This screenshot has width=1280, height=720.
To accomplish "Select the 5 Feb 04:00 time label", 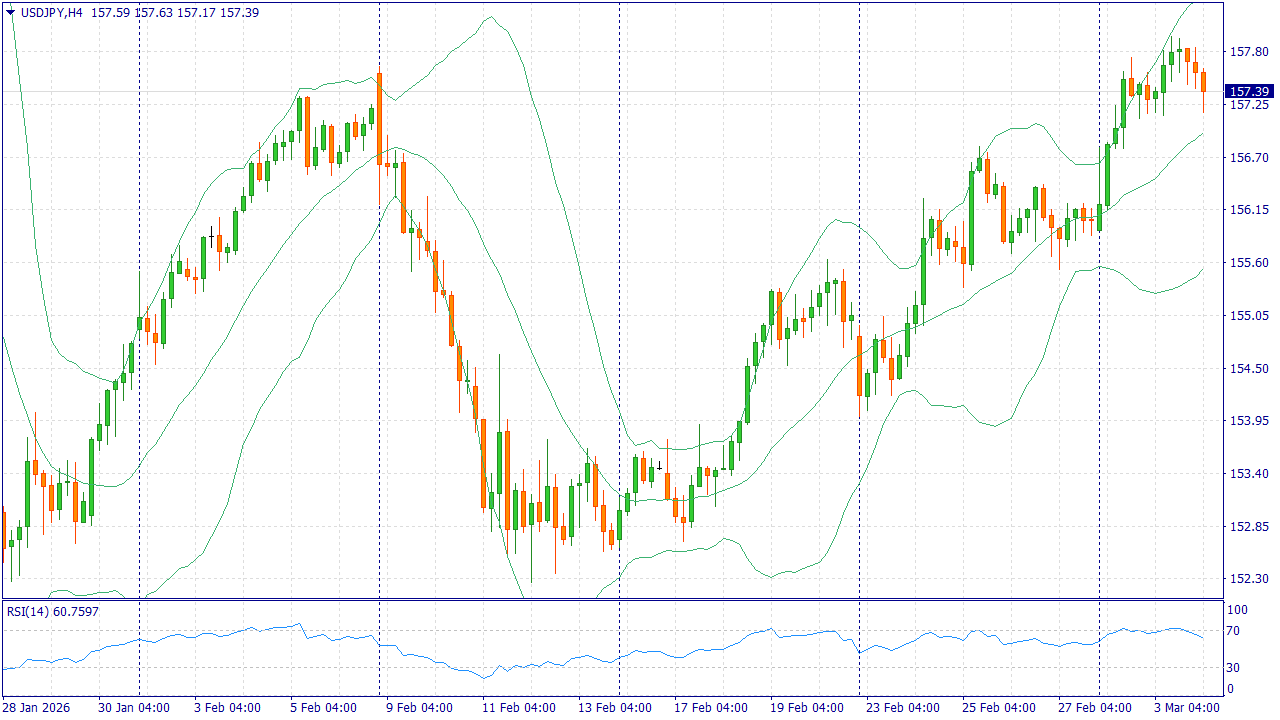I will [x=323, y=708].
